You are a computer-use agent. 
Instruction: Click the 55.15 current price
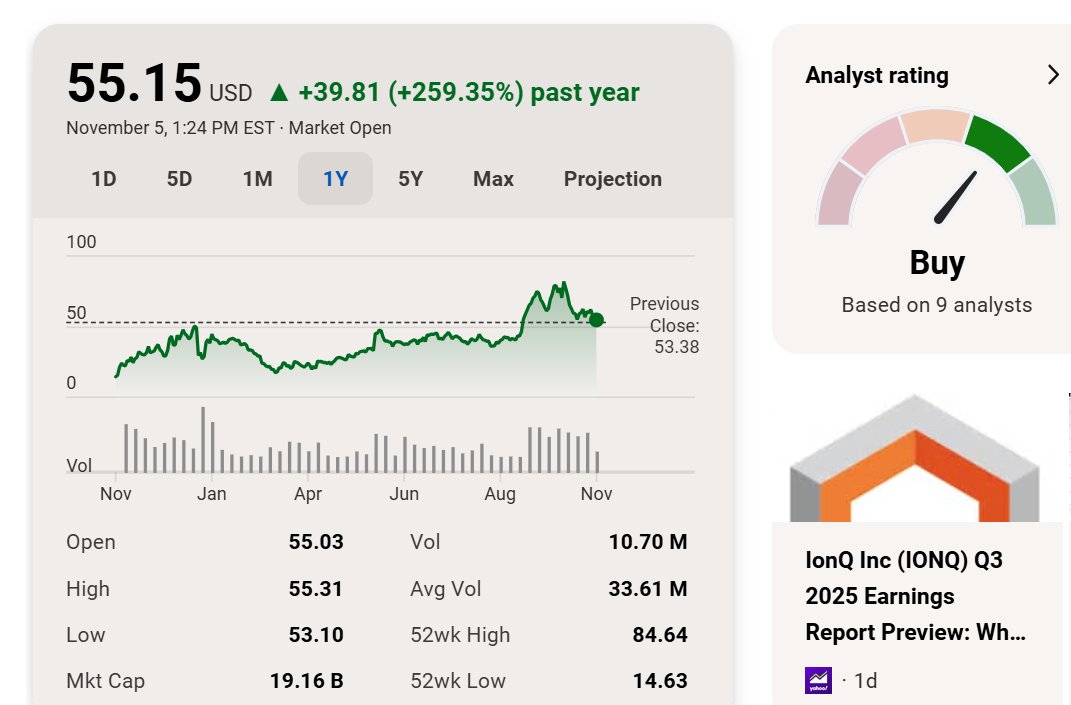coord(135,83)
